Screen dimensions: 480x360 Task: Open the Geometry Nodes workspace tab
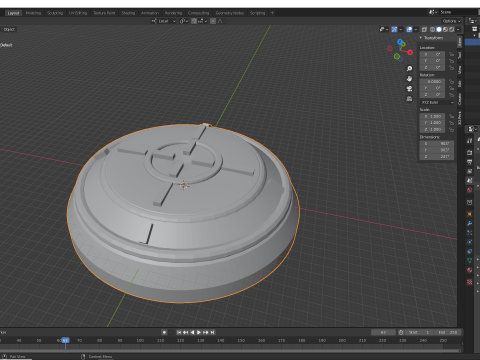coord(230,13)
